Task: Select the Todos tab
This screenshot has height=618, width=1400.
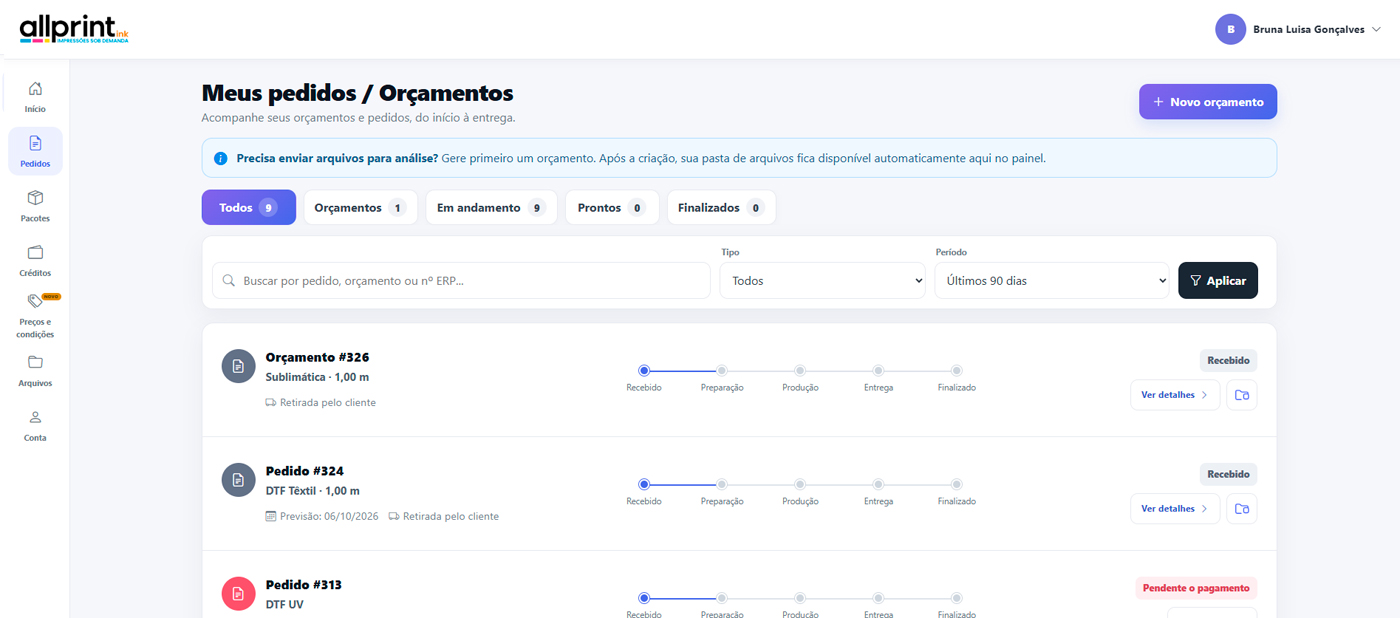Action: [249, 207]
